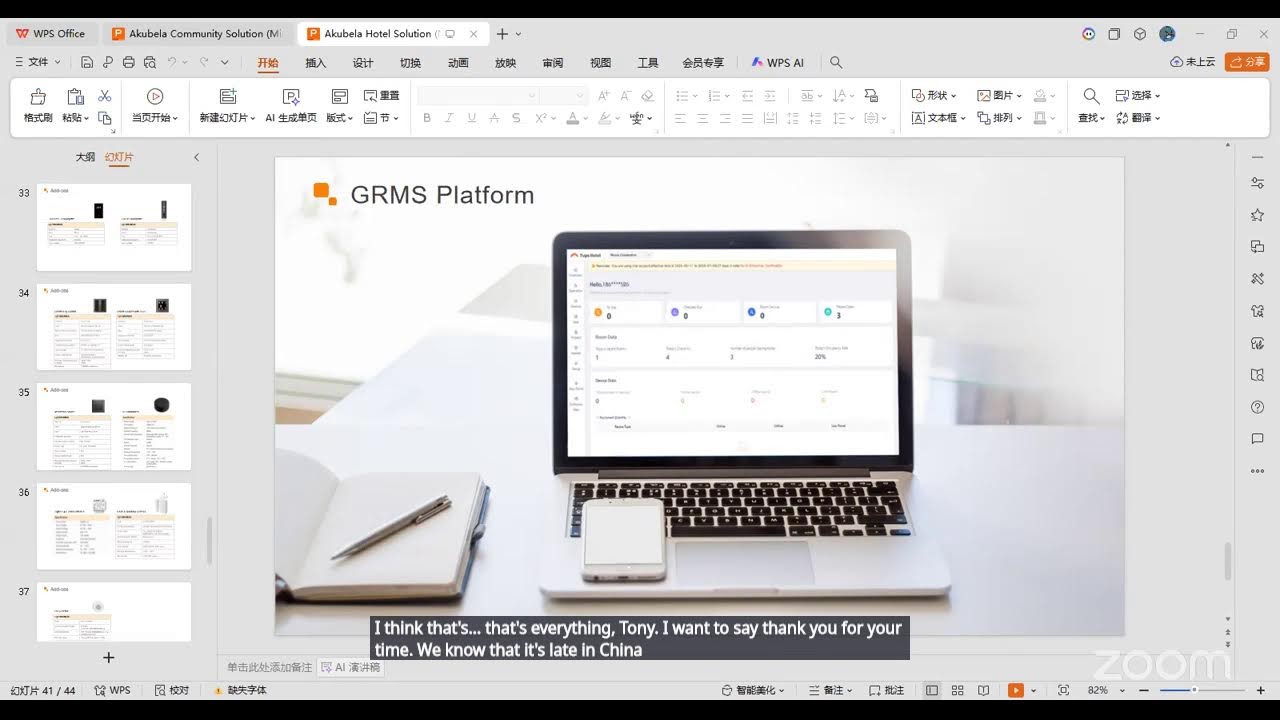The height and width of the screenshot is (720, 1280).
Task: Expand the Layout (版式) dropdown
Action: (x=341, y=118)
